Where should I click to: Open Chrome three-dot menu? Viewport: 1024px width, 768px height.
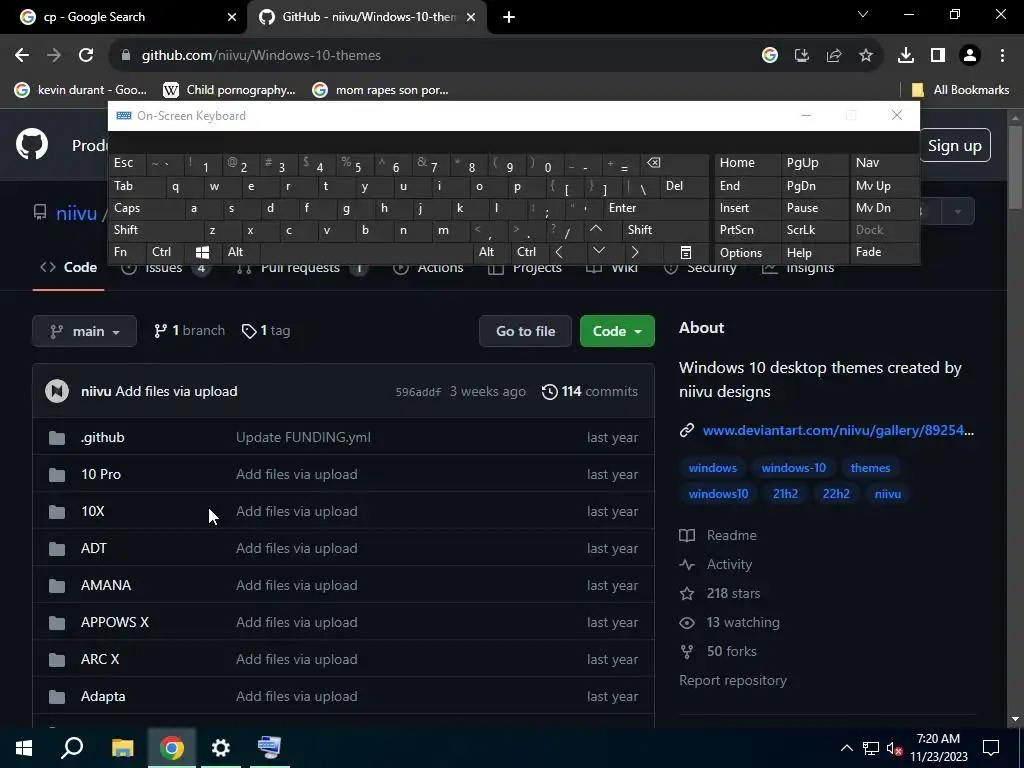point(1002,56)
